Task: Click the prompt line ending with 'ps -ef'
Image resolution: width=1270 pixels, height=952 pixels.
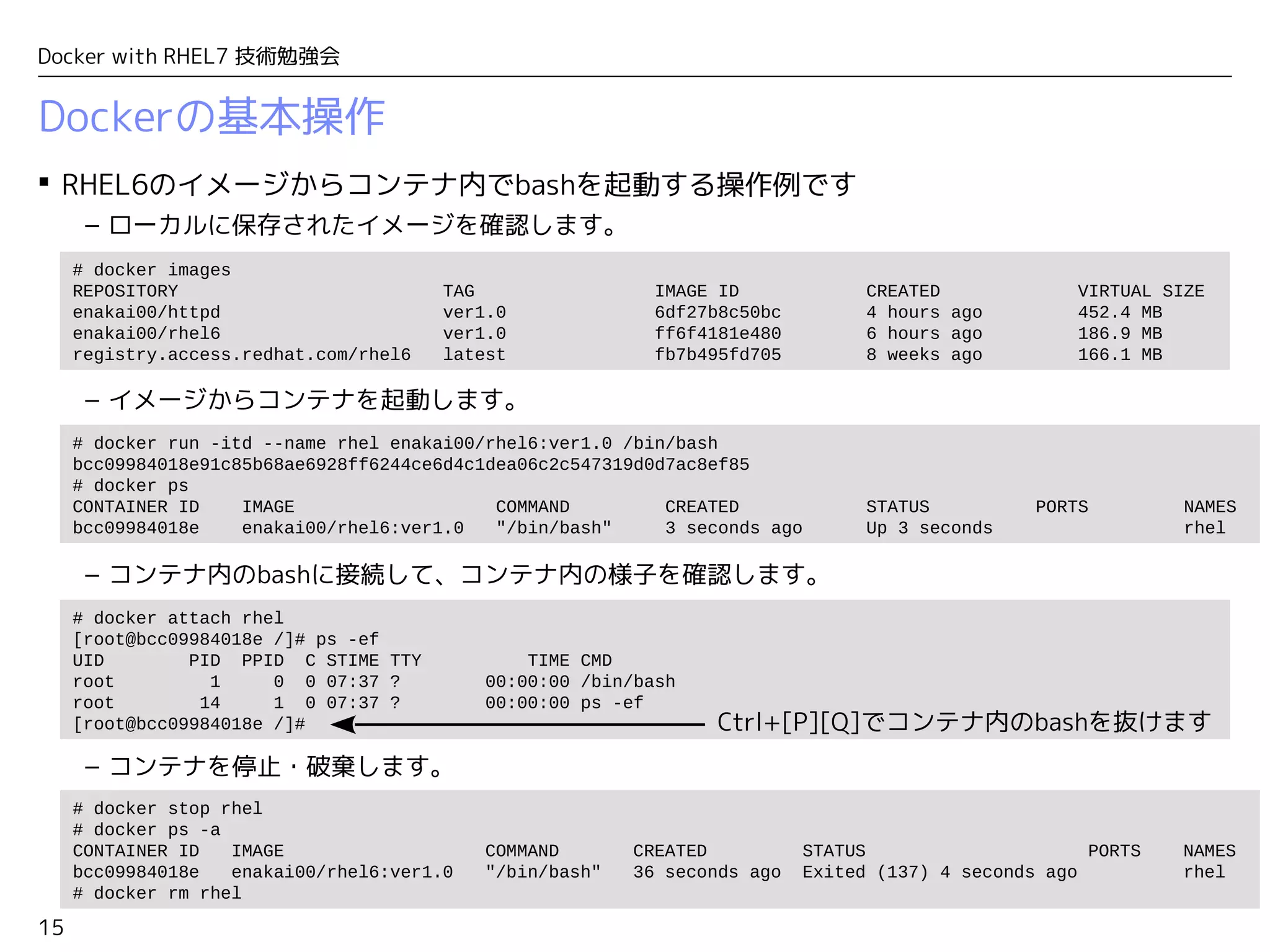Action: pyautogui.click(x=226, y=640)
